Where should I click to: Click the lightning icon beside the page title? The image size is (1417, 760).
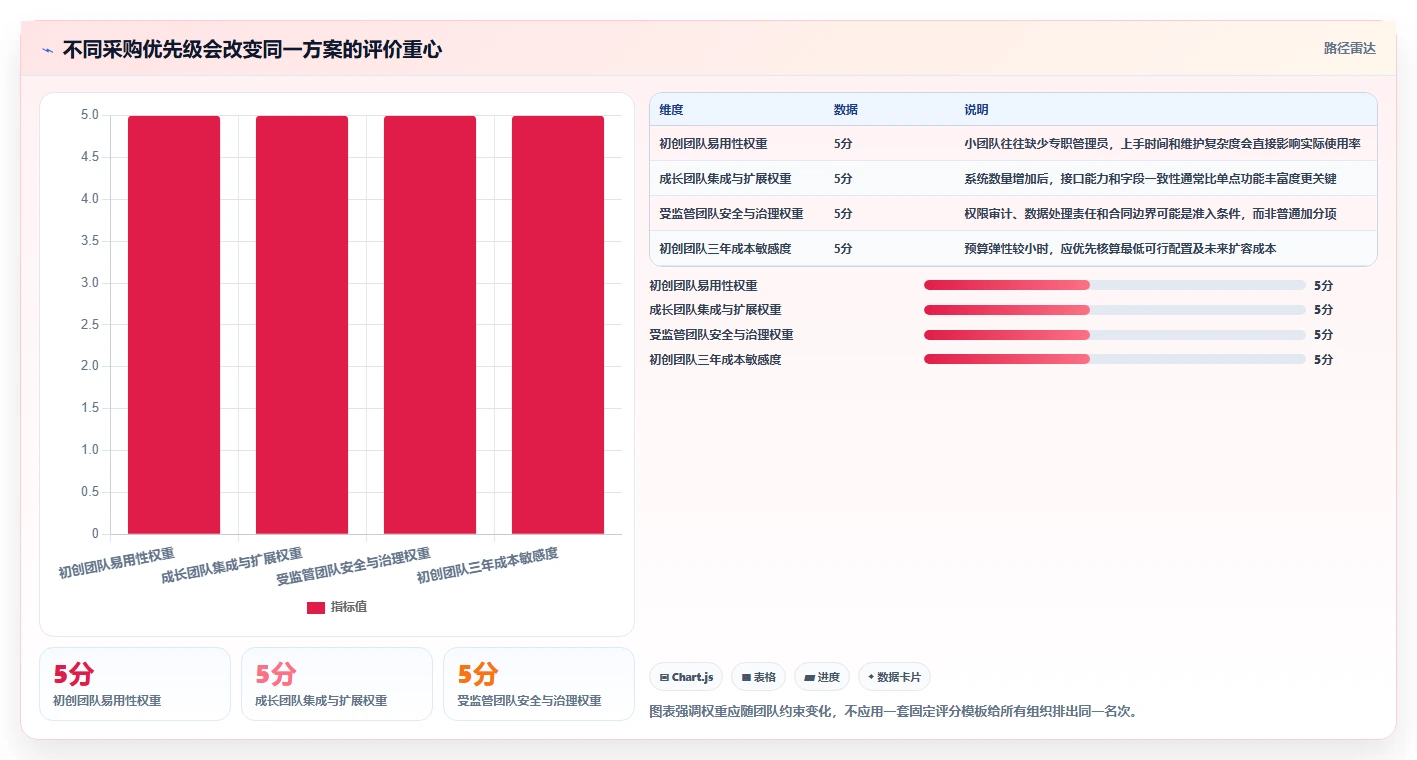[47, 50]
